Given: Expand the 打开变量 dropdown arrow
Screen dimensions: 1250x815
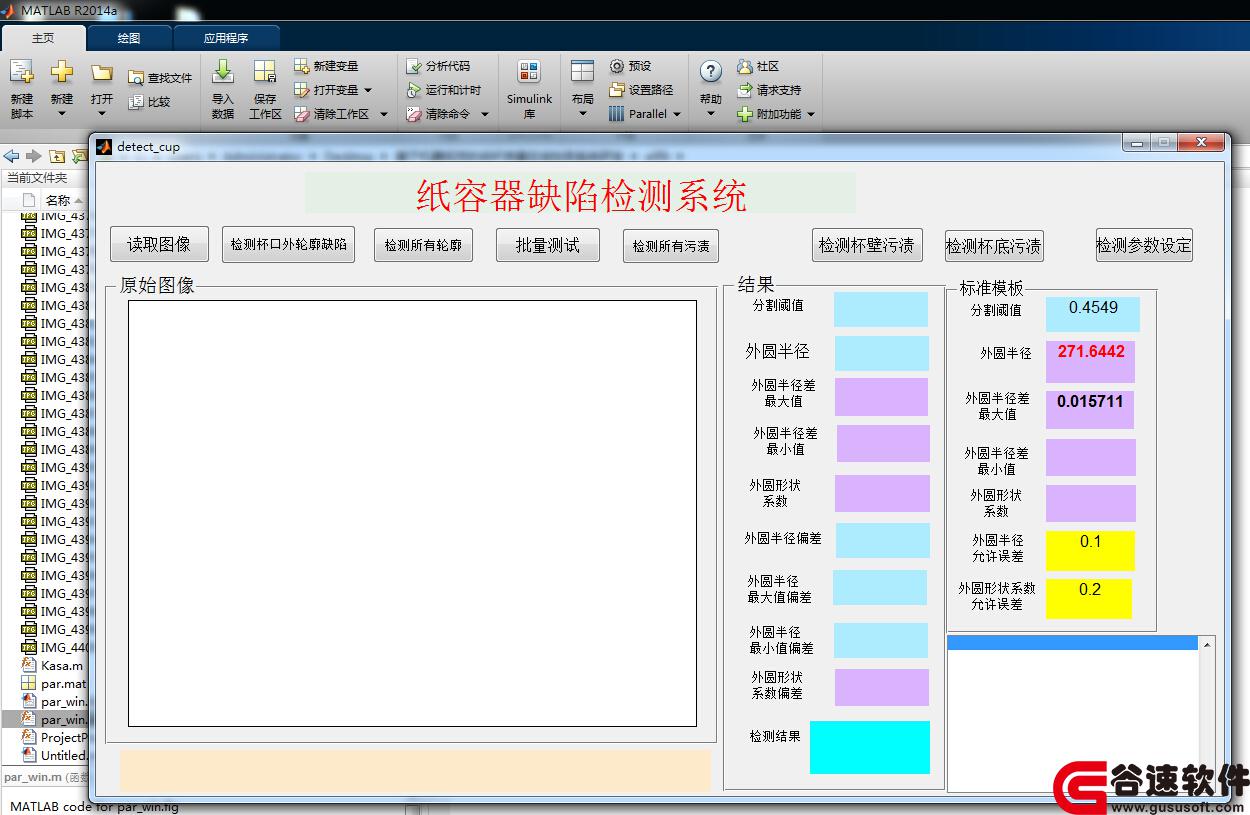Looking at the screenshot, I should (x=368, y=90).
